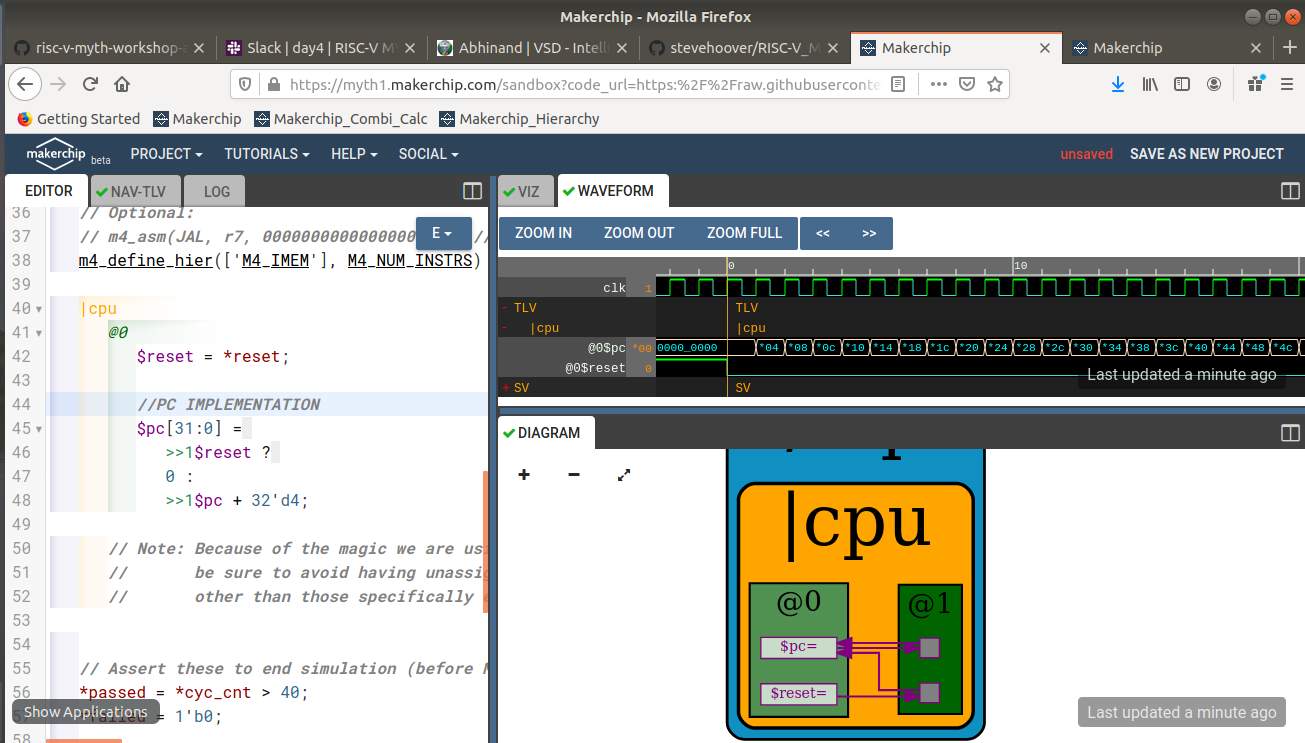Click SAVE AS NEW PROJECT
1305x743 pixels.
[x=1206, y=154]
